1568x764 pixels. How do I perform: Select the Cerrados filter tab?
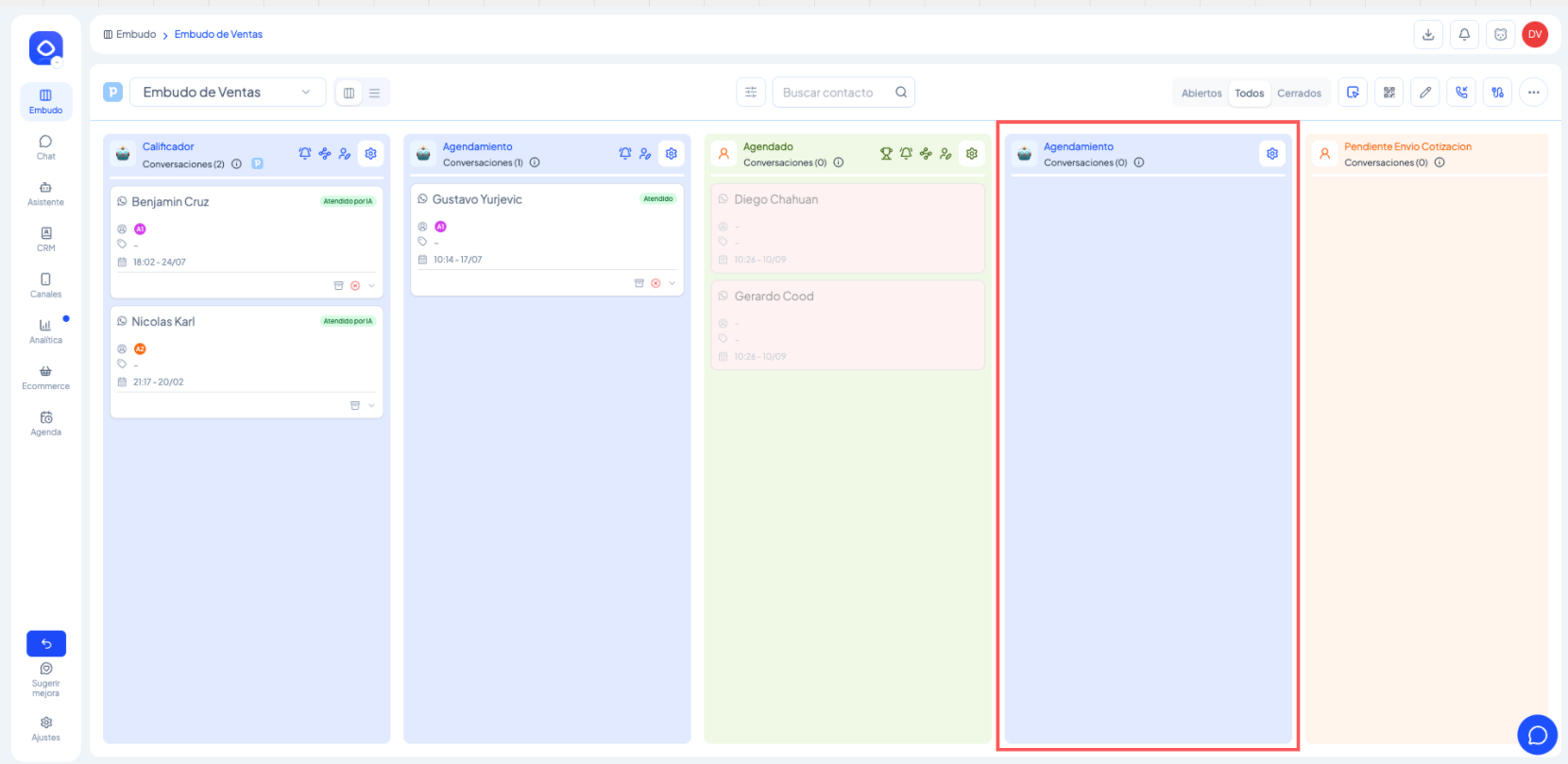(x=1299, y=93)
